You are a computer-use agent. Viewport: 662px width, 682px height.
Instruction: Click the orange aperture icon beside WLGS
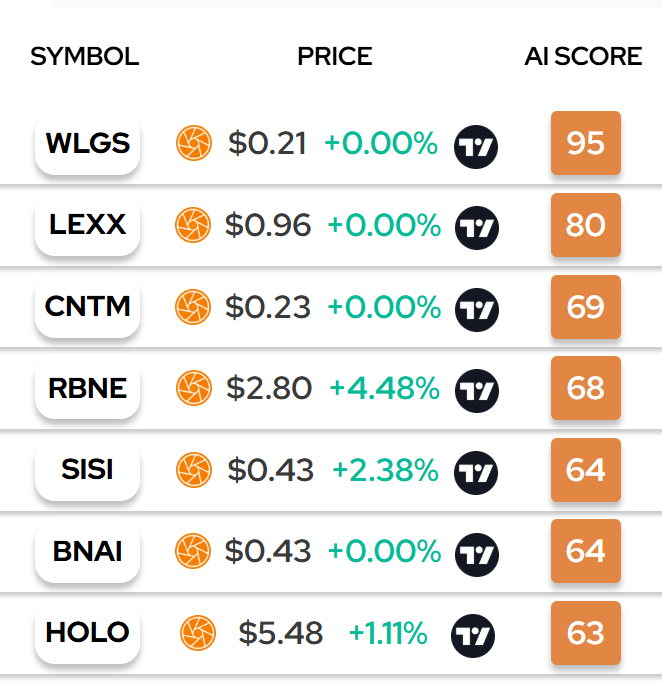[x=194, y=143]
